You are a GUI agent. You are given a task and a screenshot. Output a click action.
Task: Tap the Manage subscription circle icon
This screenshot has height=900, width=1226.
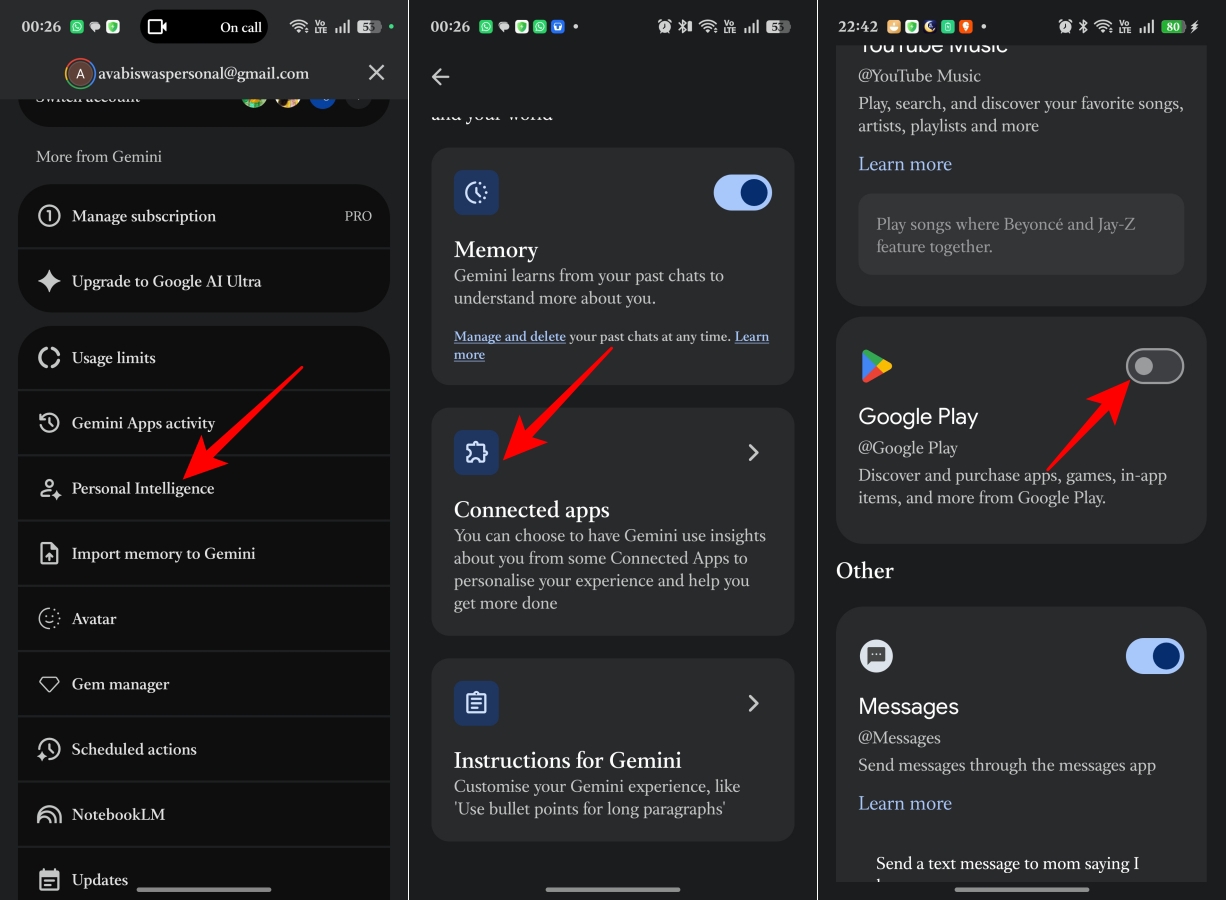(49, 216)
